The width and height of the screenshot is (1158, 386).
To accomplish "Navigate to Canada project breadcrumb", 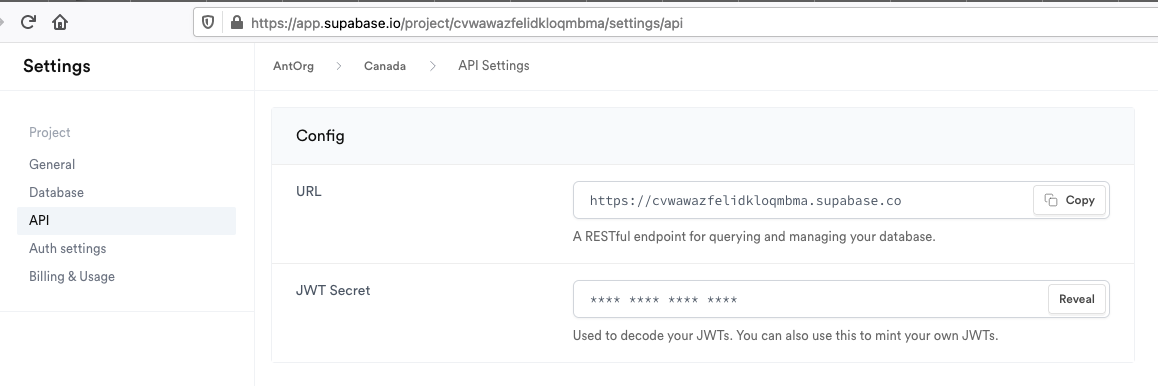I will coord(385,66).
